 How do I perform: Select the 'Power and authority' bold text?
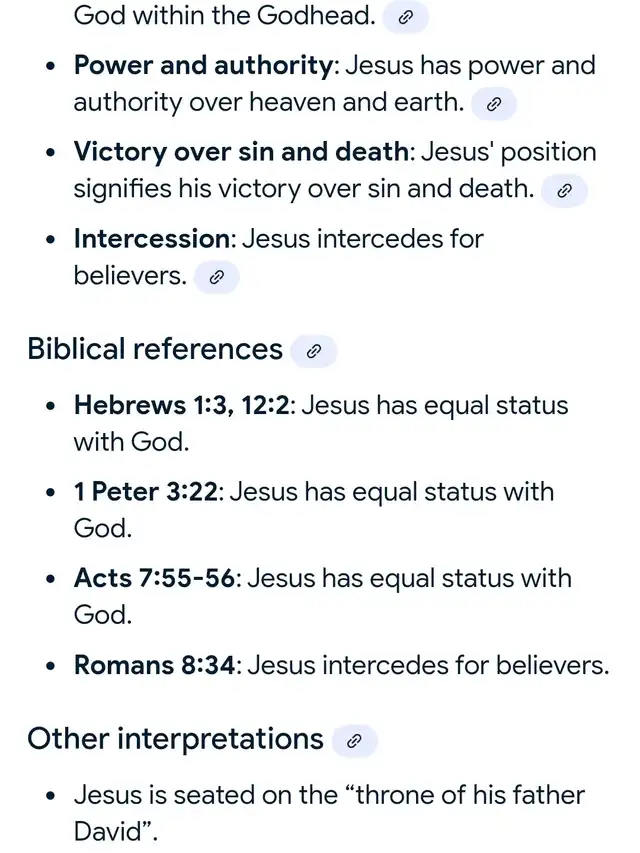coord(203,66)
